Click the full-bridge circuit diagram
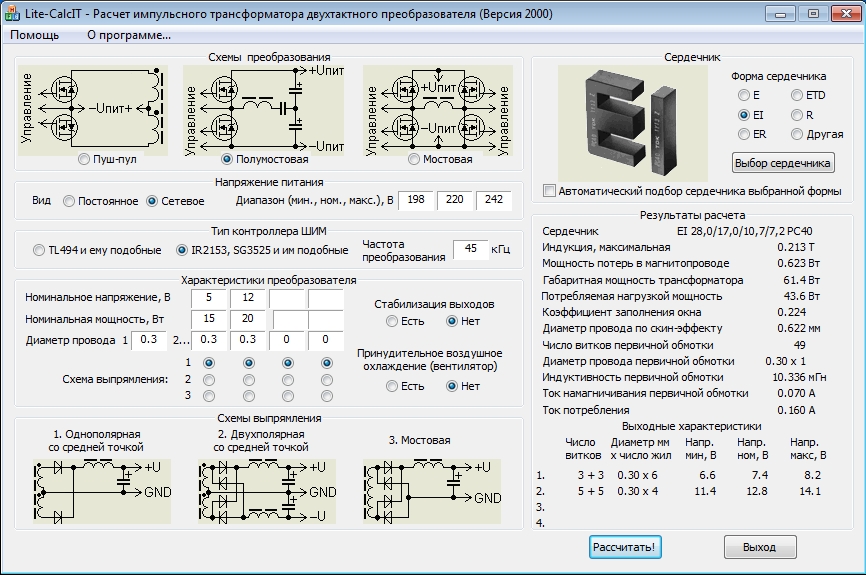This screenshot has height=575, width=866. point(438,110)
